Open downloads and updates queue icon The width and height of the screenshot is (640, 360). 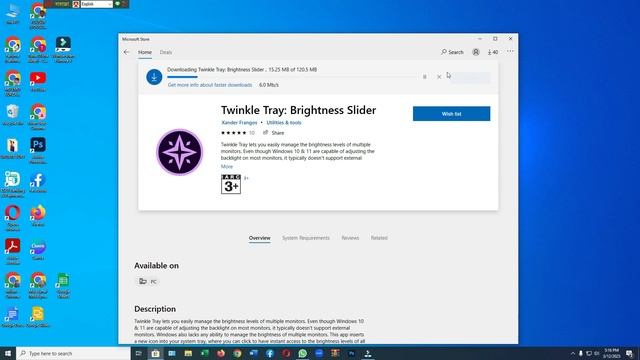(x=493, y=52)
